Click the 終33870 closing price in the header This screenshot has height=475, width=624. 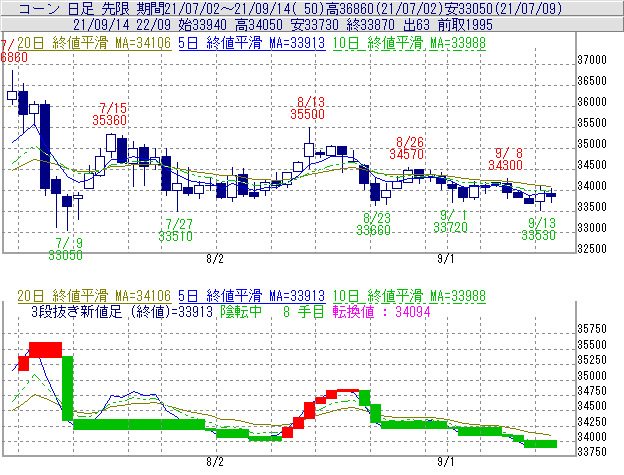[x=371, y=25]
